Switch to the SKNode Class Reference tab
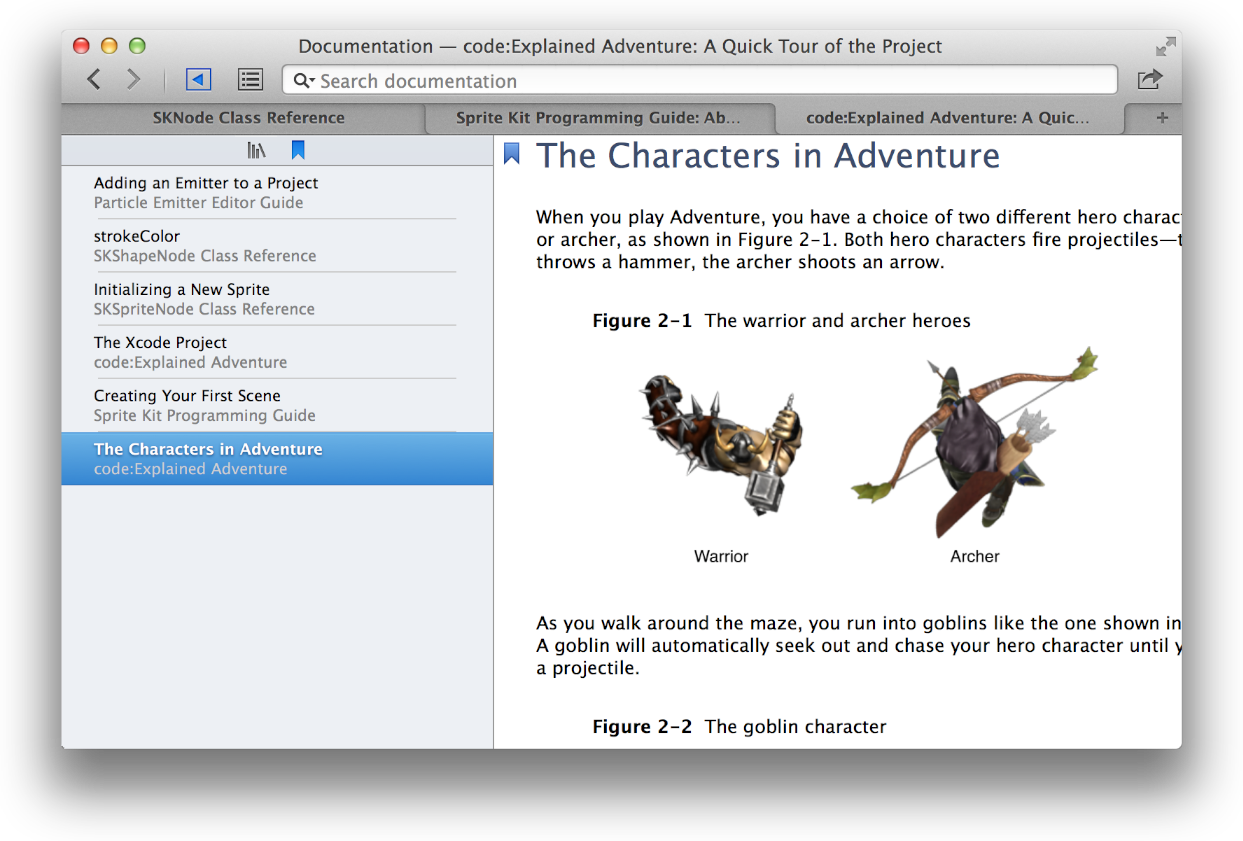This screenshot has height=841, width=1243. click(x=247, y=117)
